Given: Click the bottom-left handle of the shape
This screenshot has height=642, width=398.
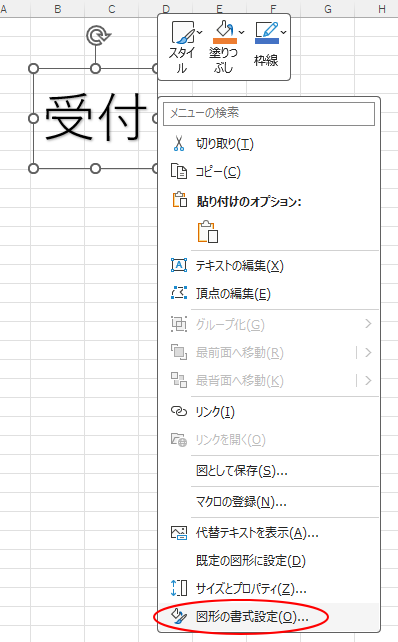Looking at the screenshot, I should coord(34,168).
